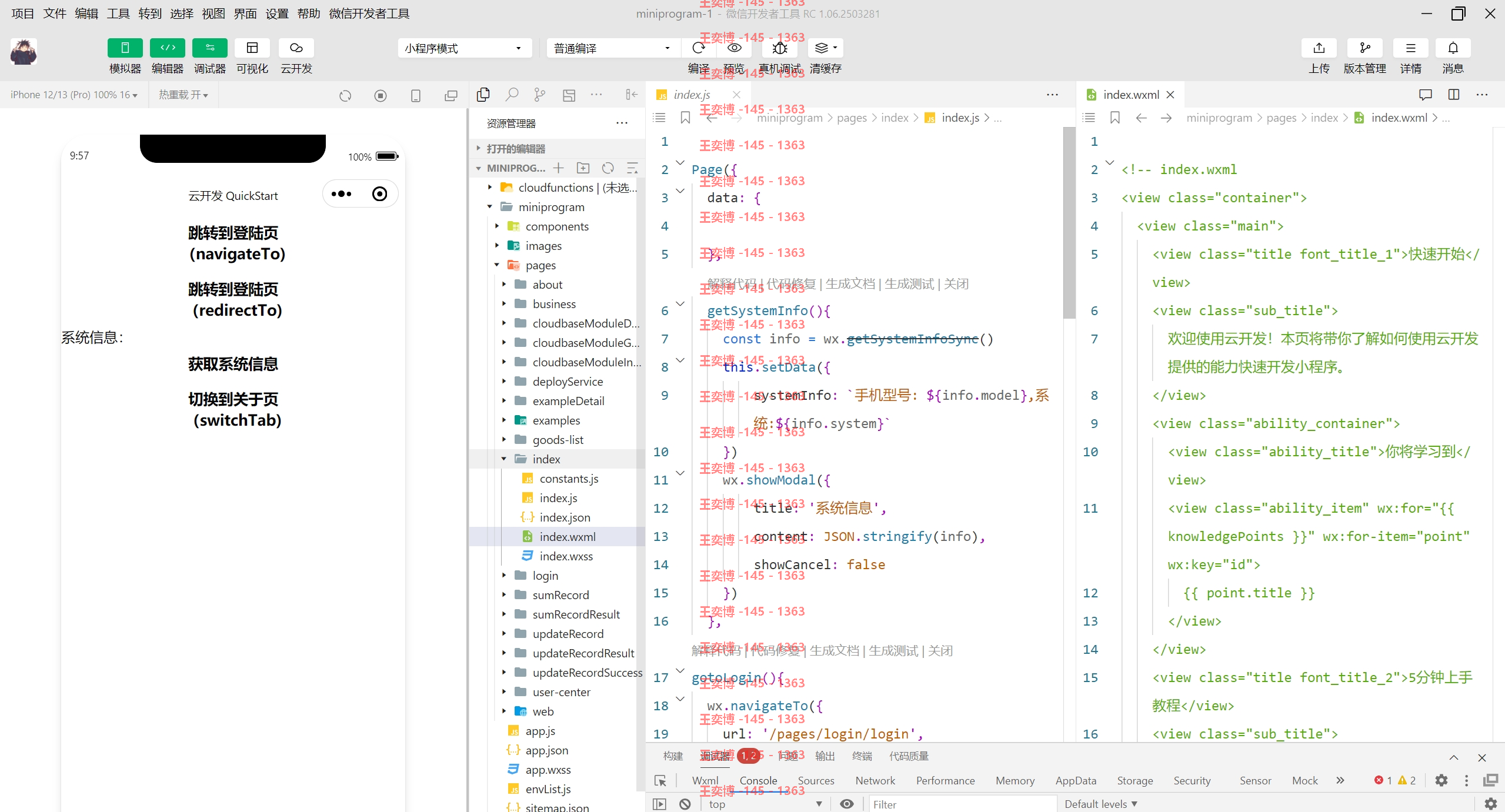The height and width of the screenshot is (812, 1505).
Task: Detach the simulator into separate window
Action: 451,95
